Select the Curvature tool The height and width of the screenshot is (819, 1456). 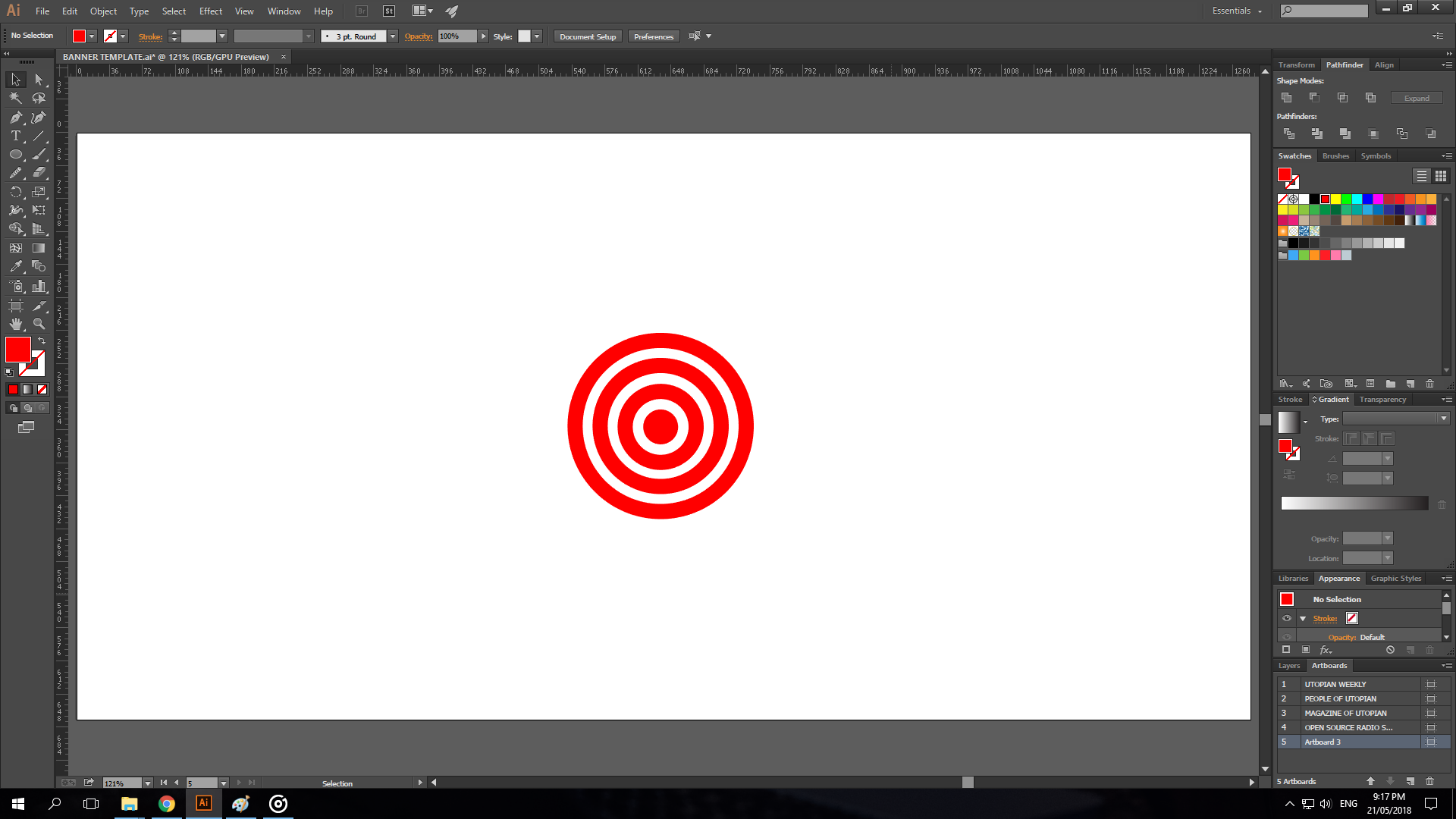tap(39, 118)
